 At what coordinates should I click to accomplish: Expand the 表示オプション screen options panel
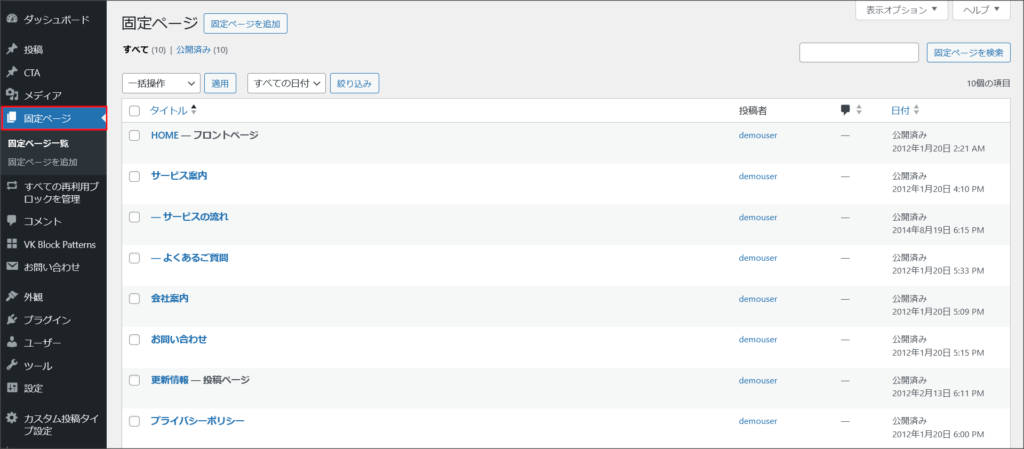901,10
